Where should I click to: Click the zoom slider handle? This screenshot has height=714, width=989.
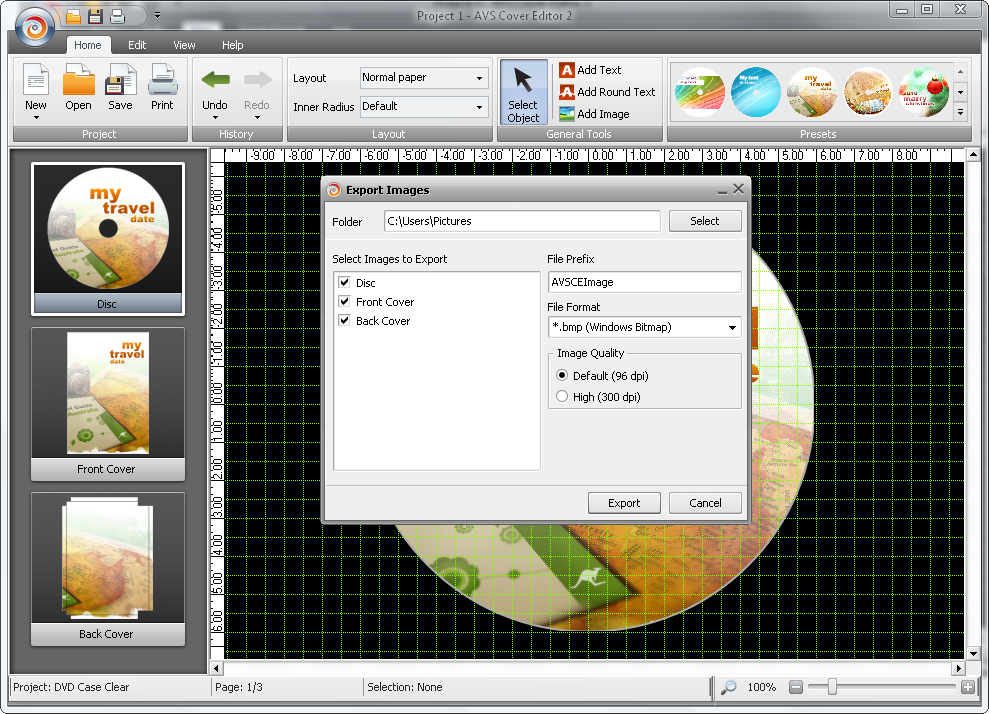coord(832,687)
